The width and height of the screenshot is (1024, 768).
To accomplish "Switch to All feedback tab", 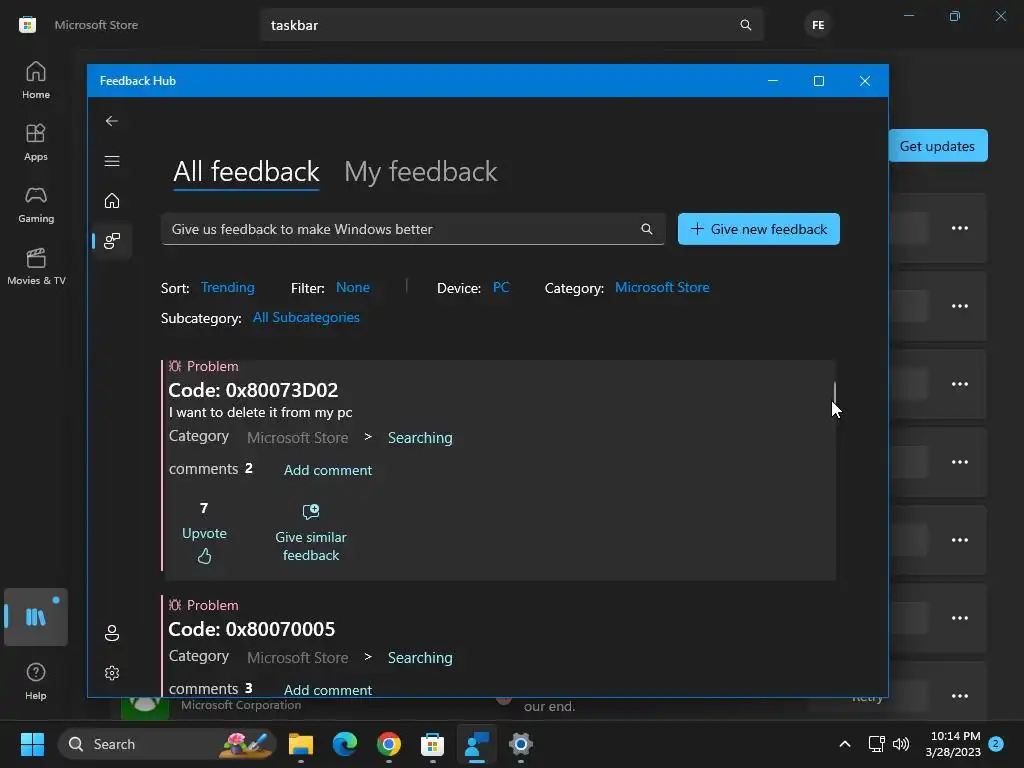I will tap(246, 172).
